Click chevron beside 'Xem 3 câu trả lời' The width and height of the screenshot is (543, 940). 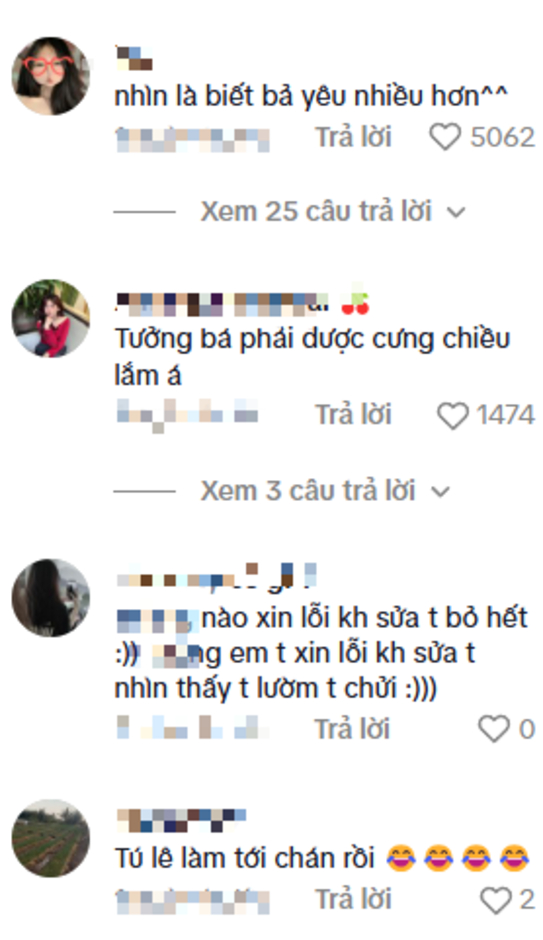pos(440,492)
